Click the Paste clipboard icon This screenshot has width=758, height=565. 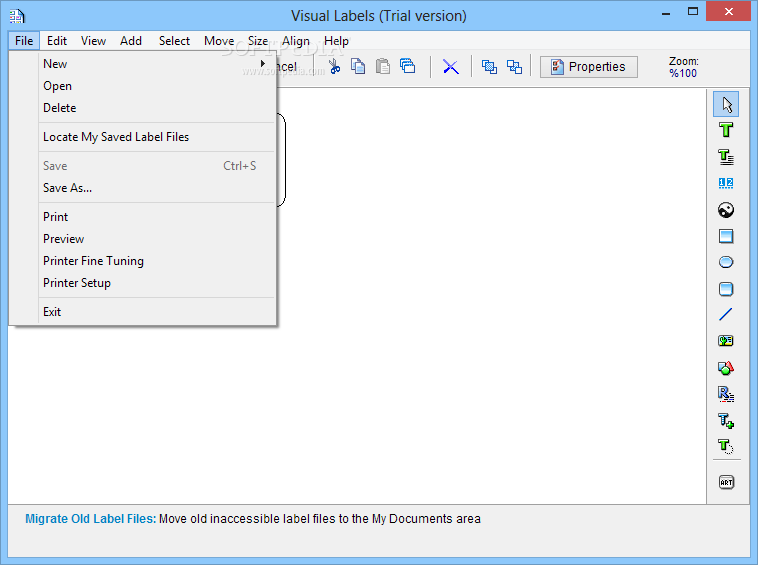coord(383,66)
